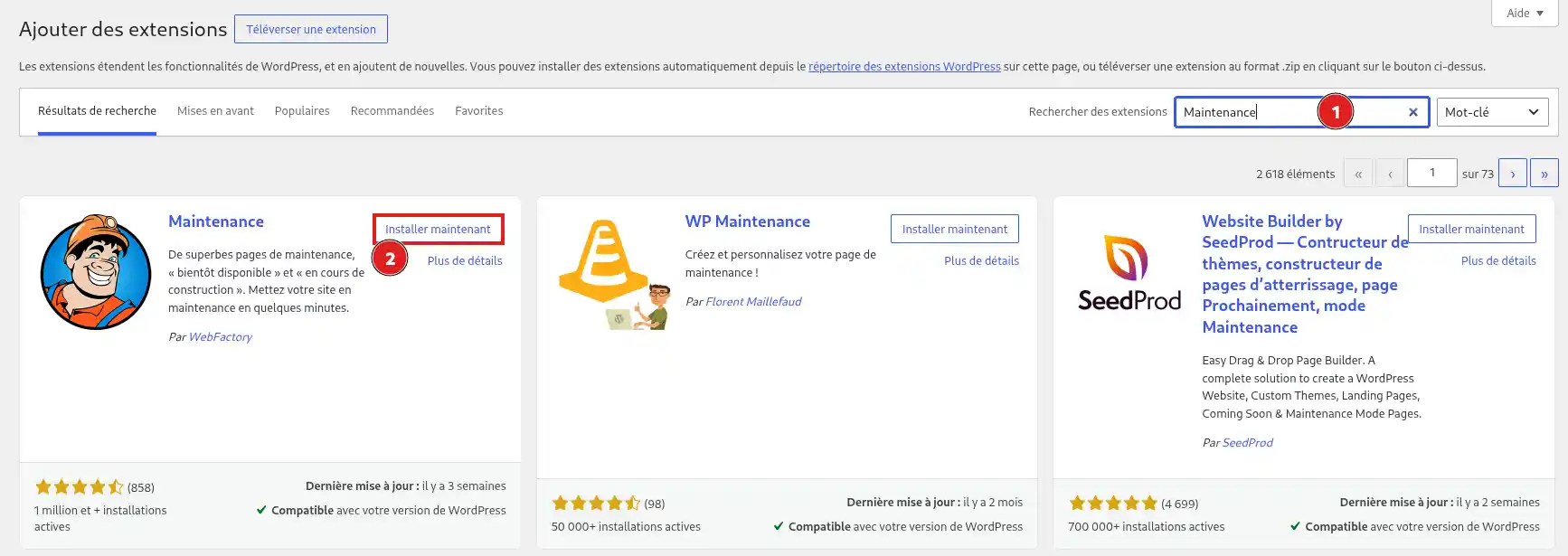Screen dimensions: 1568x556
Task: Jump to the last results page arrow
Action: pyautogui.click(x=1544, y=173)
